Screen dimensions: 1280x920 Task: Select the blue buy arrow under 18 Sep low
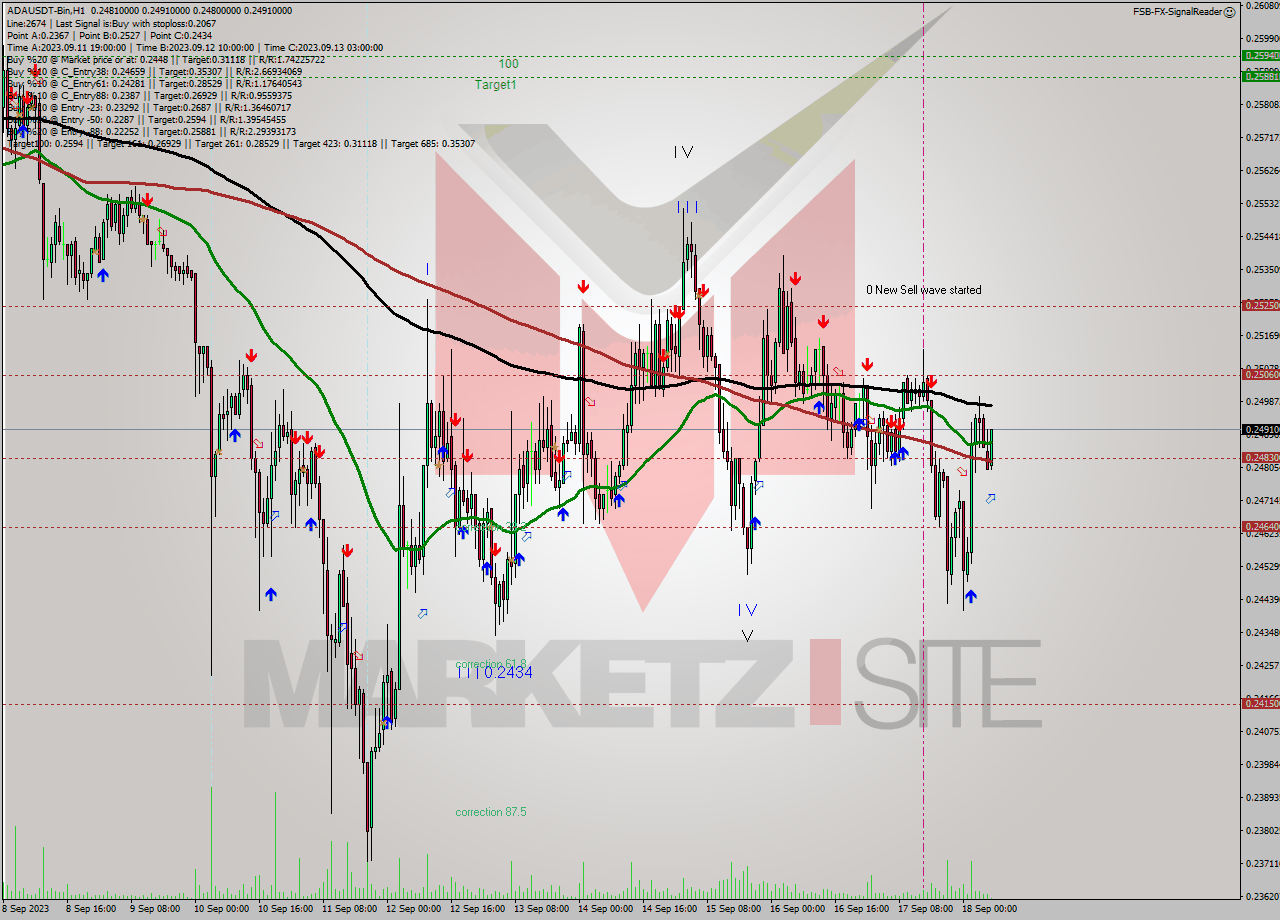(970, 596)
